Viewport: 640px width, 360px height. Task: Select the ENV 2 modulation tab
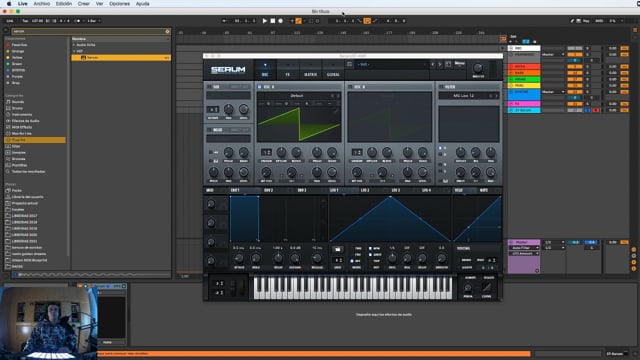pos(268,190)
